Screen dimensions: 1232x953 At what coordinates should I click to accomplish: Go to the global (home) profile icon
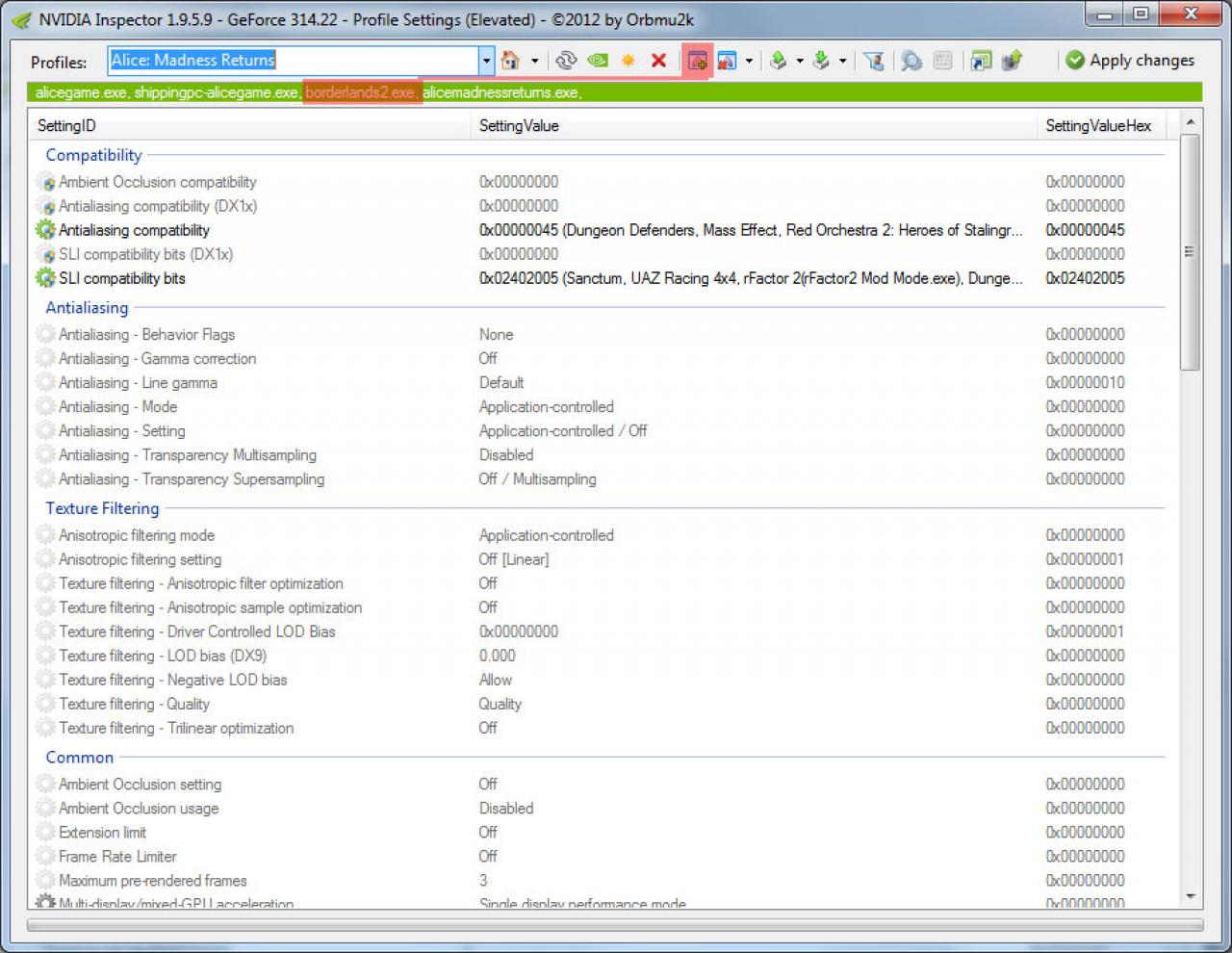point(510,61)
